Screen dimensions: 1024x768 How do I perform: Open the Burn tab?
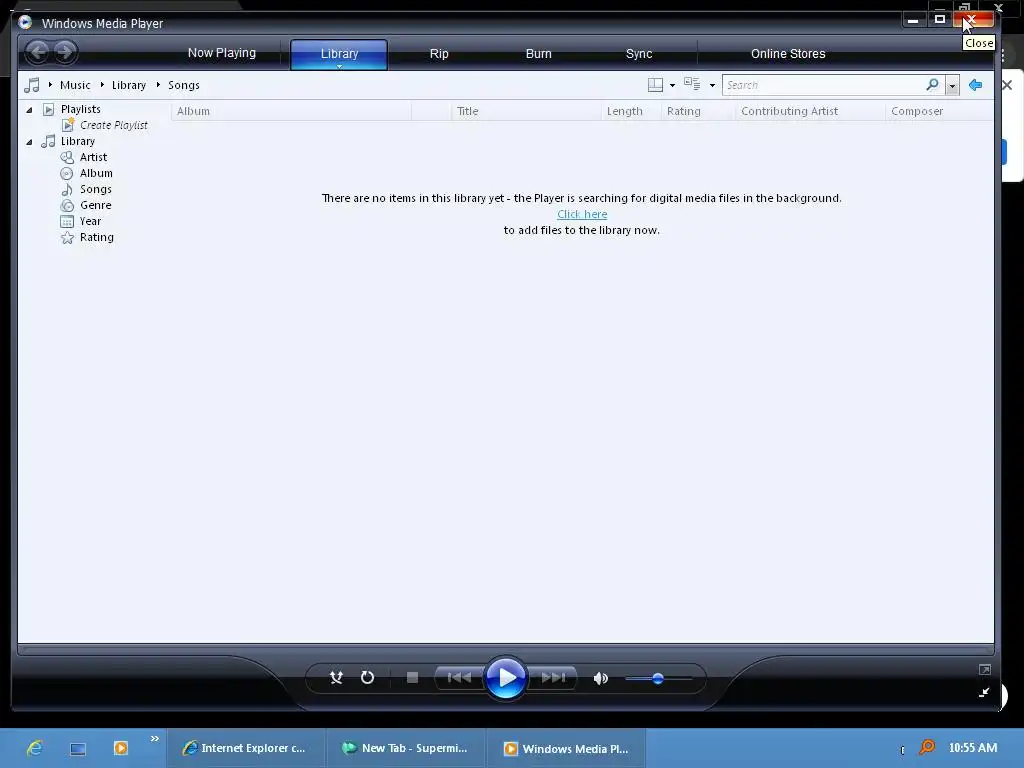click(x=539, y=54)
